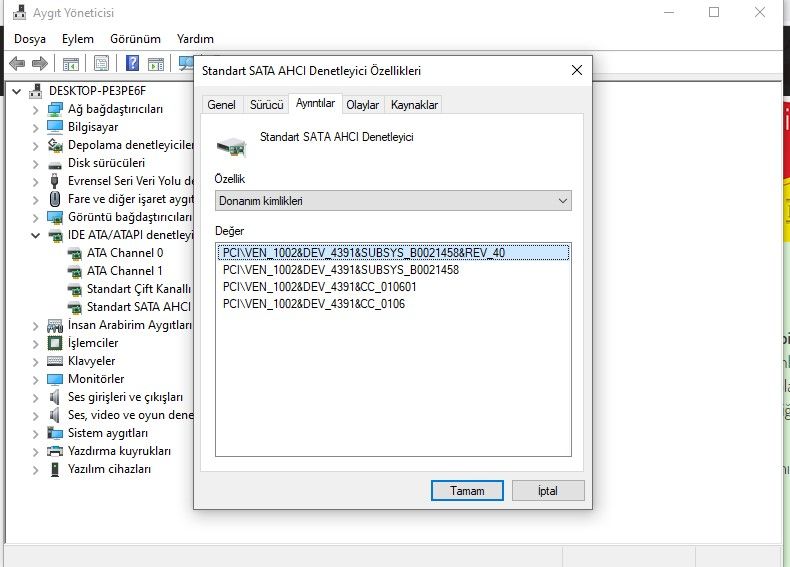Click the action pane toolbar icon

[x=156, y=64]
